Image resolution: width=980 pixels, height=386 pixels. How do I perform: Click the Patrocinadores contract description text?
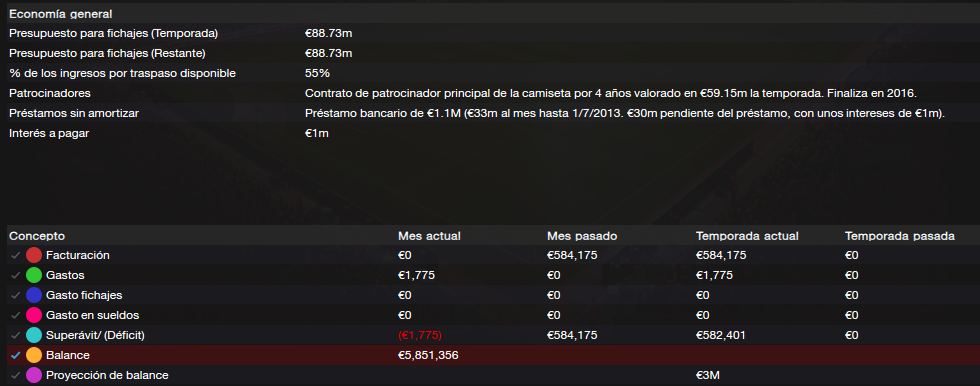(x=610, y=93)
